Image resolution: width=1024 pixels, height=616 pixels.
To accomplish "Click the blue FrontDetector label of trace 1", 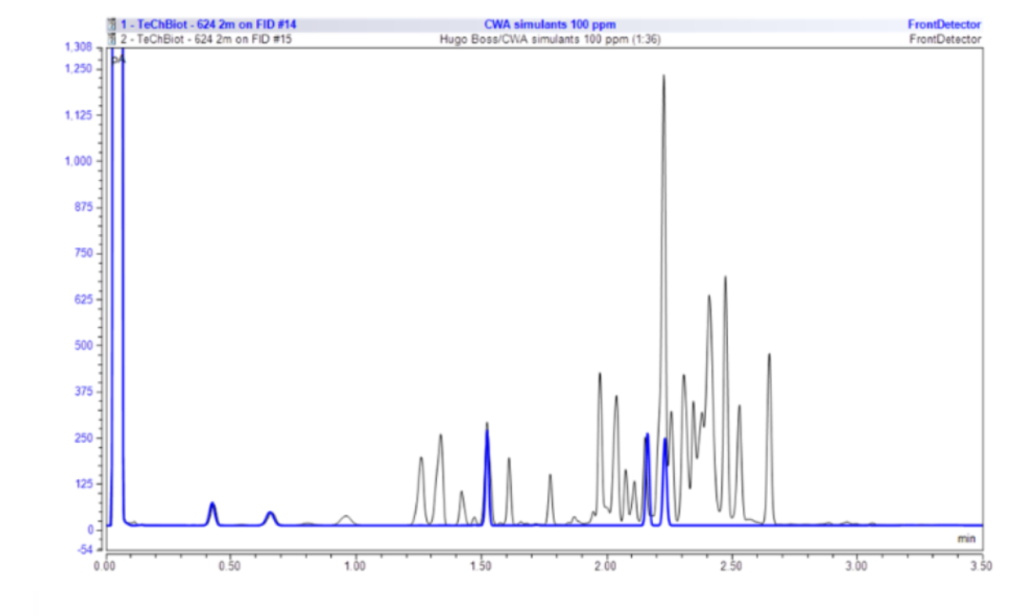I will 944,24.
